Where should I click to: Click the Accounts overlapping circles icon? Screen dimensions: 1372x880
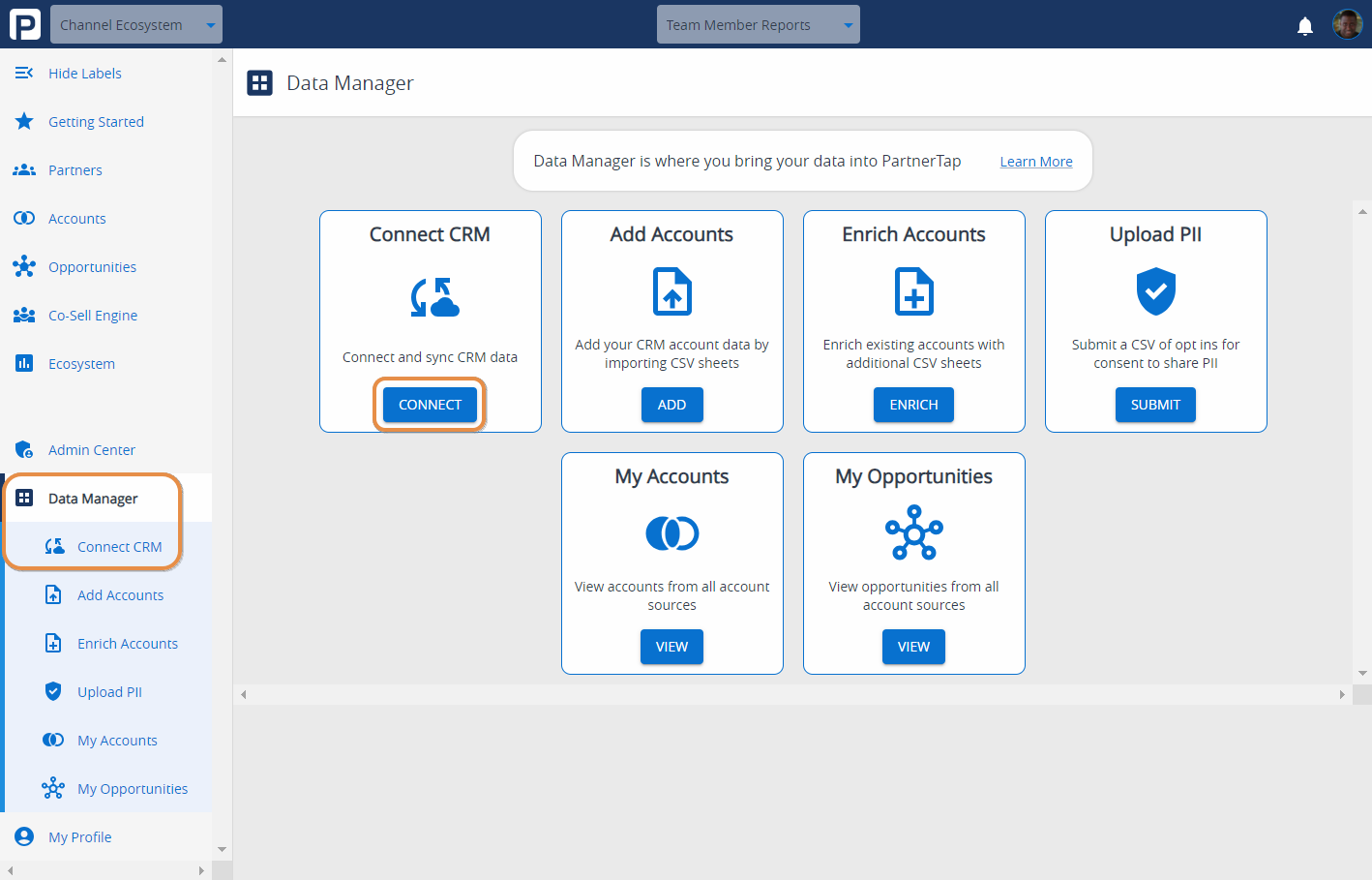[24, 218]
